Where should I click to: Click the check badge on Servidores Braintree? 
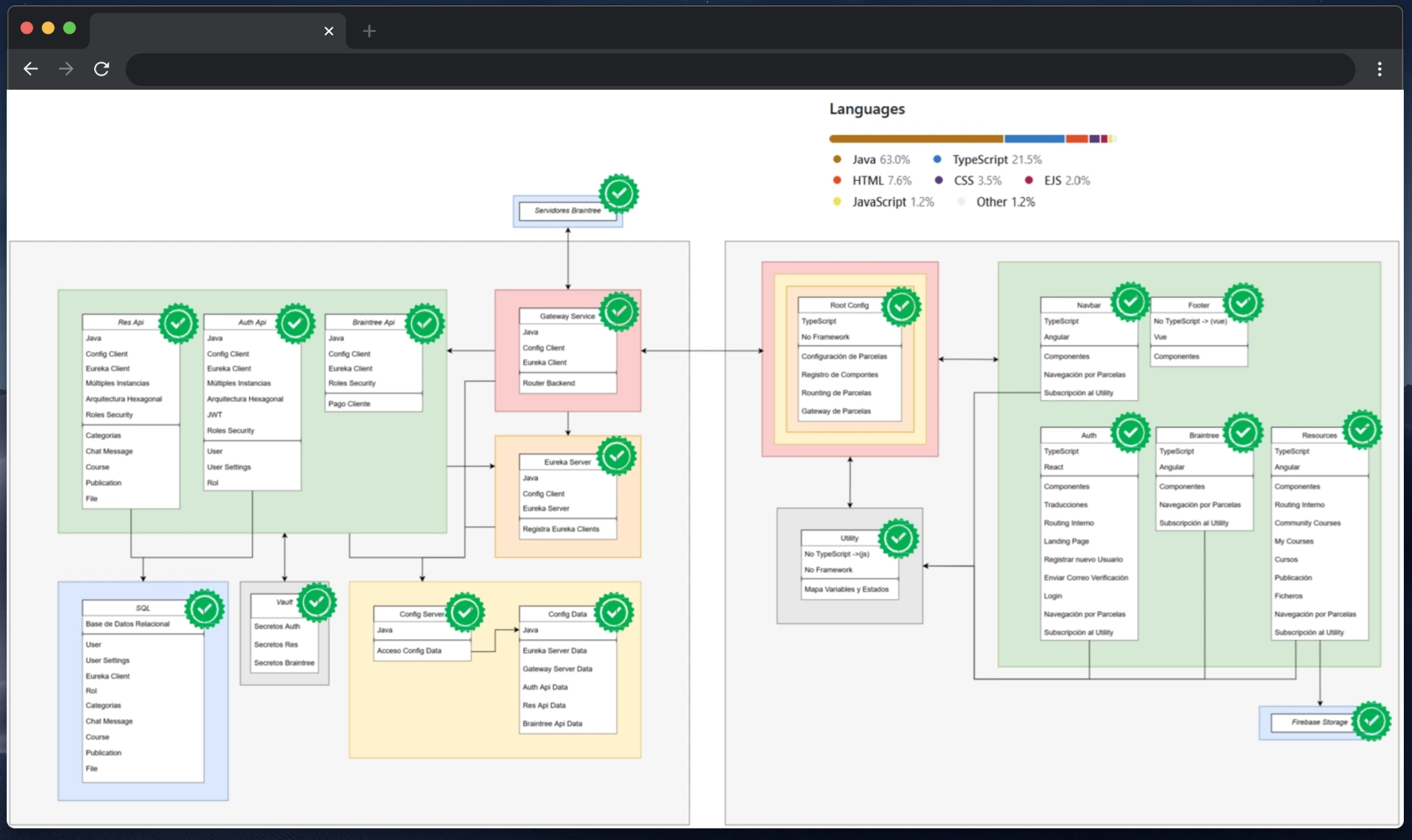(x=619, y=194)
